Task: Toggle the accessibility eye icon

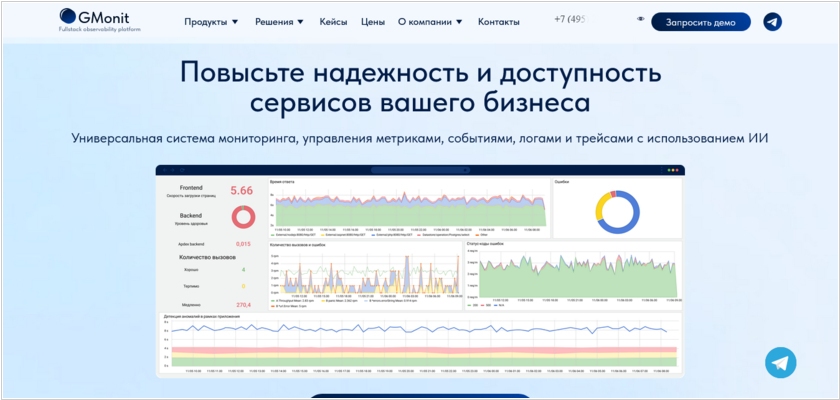Action: click(x=640, y=19)
